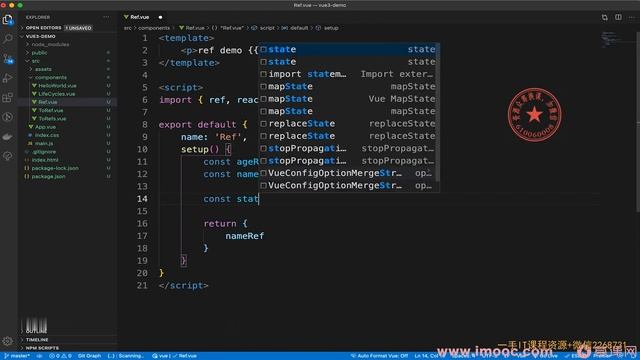Open Git Graph from the status bar
Image resolution: width=640 pixels, height=360 pixels.
coord(89,356)
